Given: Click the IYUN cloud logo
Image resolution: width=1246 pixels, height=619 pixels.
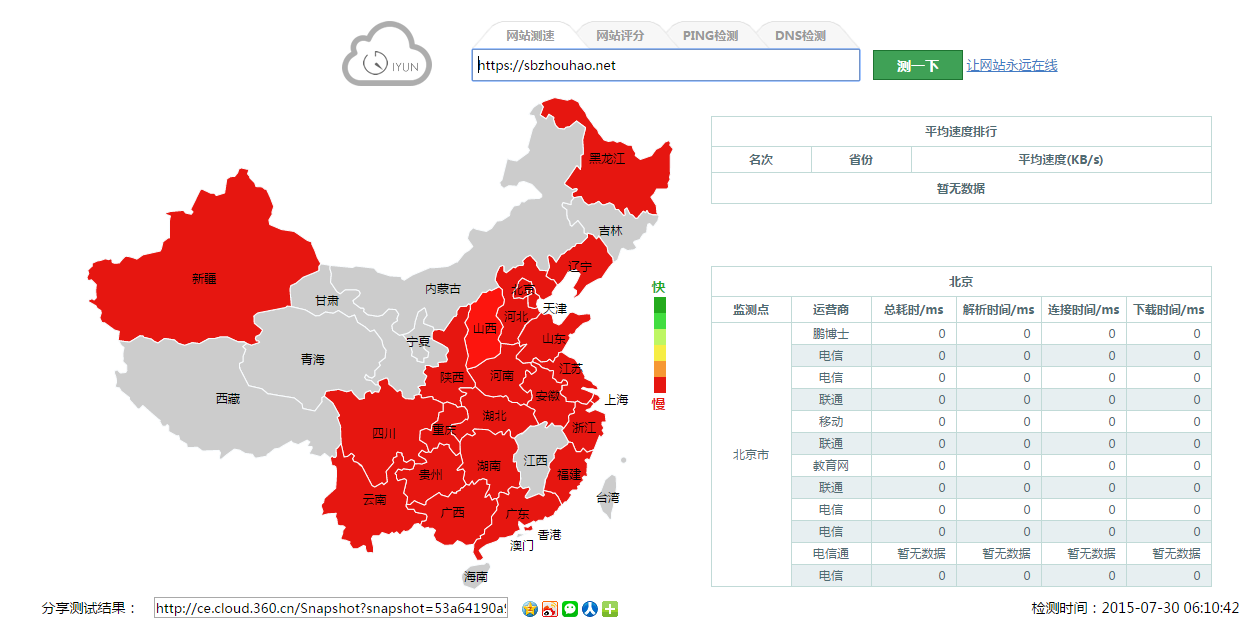Looking at the screenshot, I should click(x=388, y=54).
